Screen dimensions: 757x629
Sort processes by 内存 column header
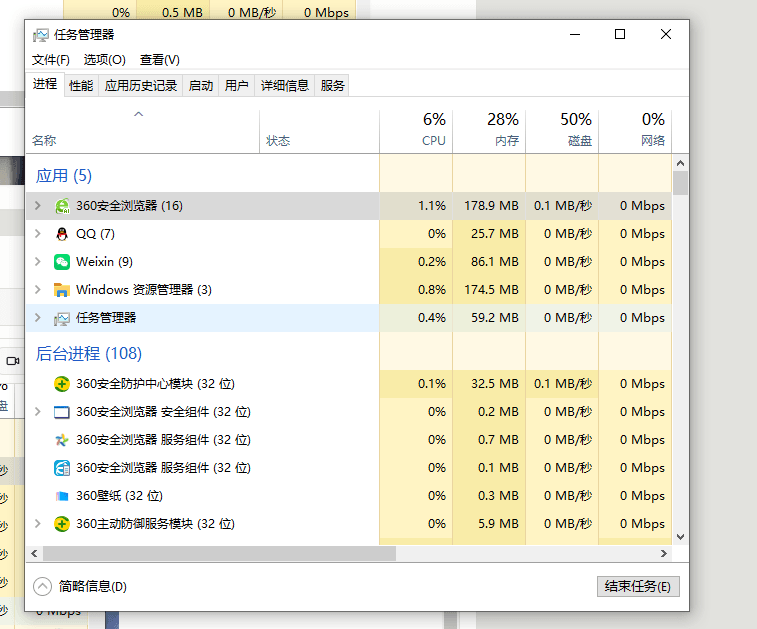pyautogui.click(x=489, y=131)
